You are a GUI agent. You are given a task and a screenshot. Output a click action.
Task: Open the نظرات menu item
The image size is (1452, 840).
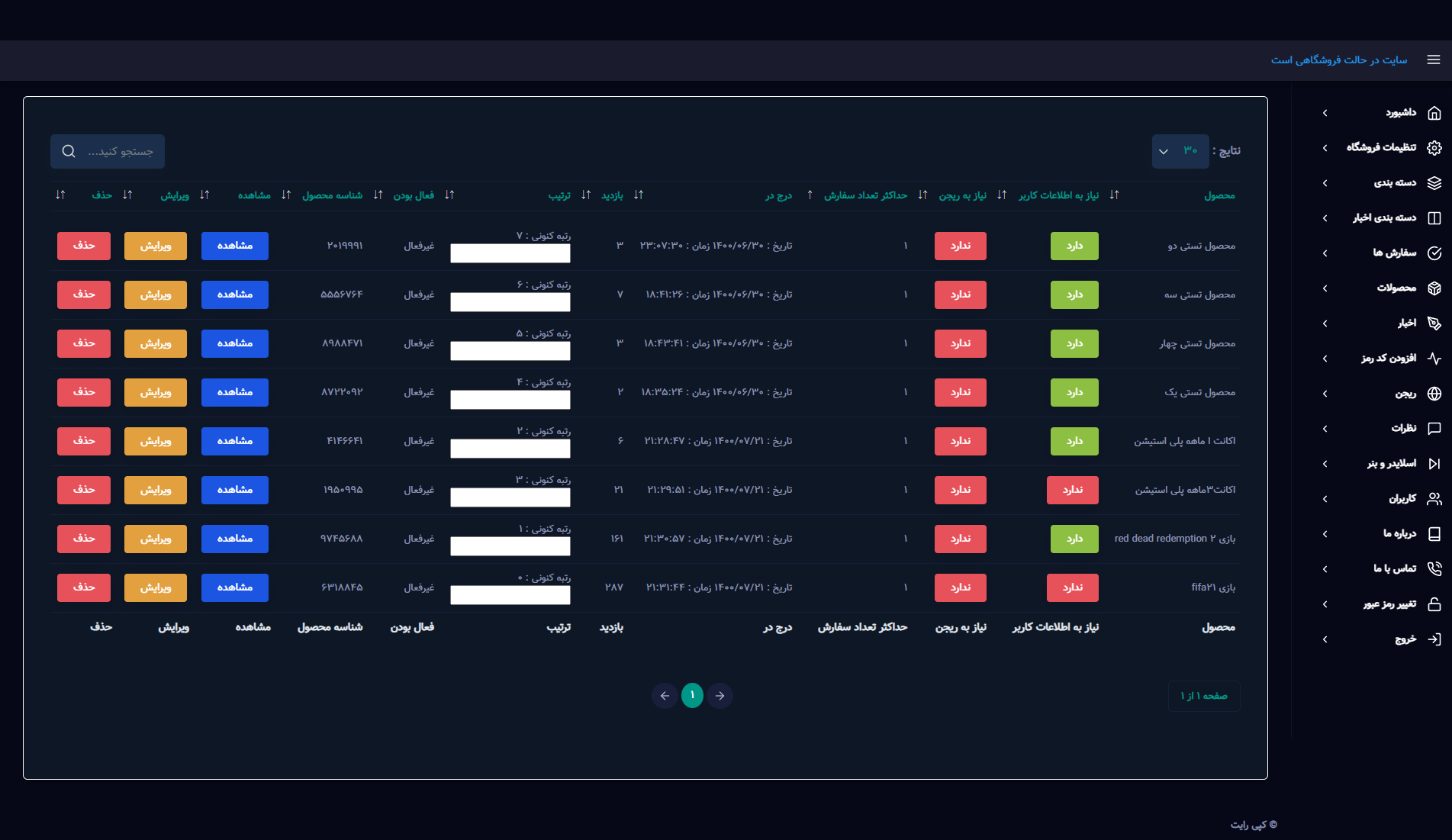pos(1403,429)
